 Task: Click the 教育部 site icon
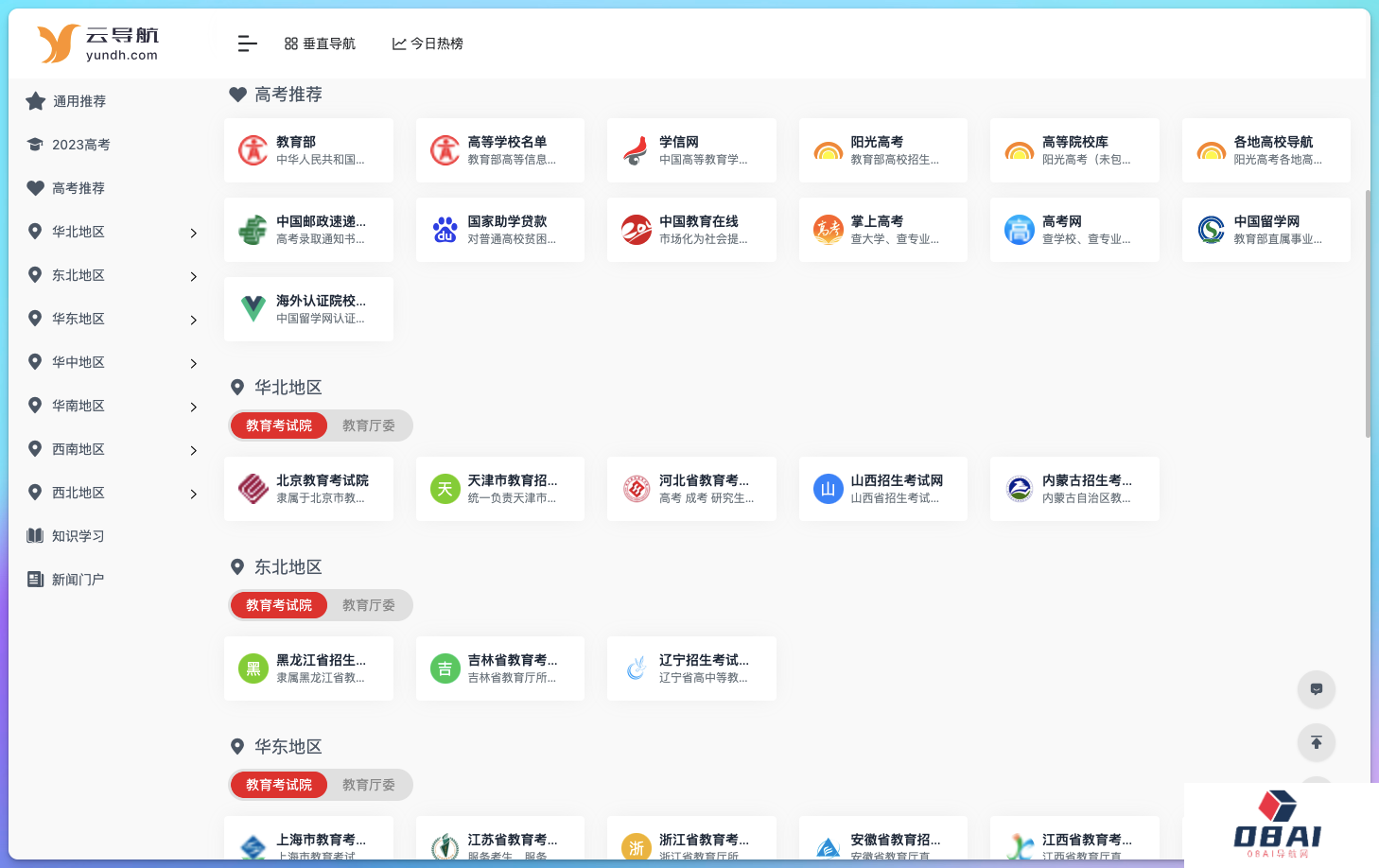tap(253, 150)
